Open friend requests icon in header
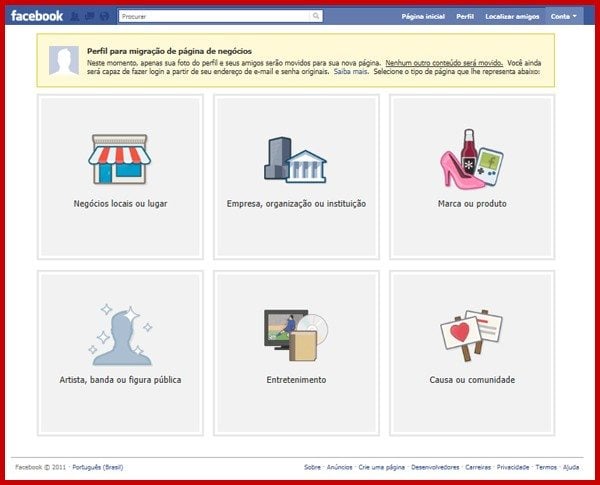 tap(75, 16)
